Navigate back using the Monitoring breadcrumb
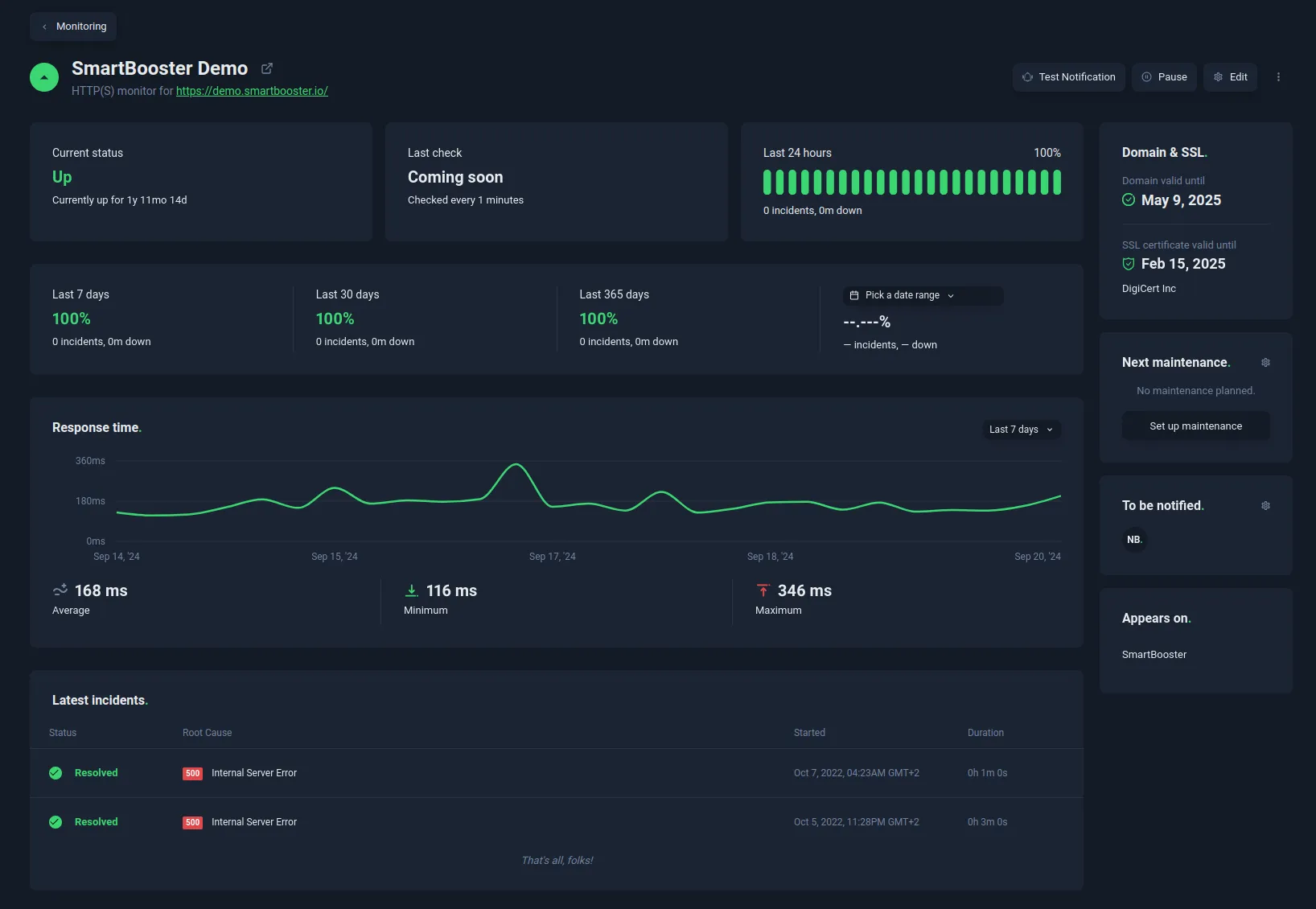 pos(73,26)
